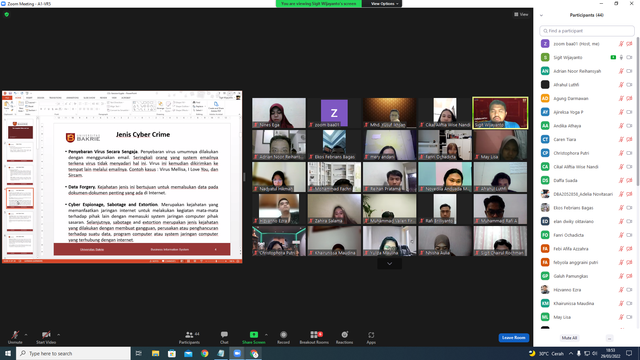The height and width of the screenshot is (360, 640).
Task: Select participant May Lisa in list
Action: (x=587, y=317)
